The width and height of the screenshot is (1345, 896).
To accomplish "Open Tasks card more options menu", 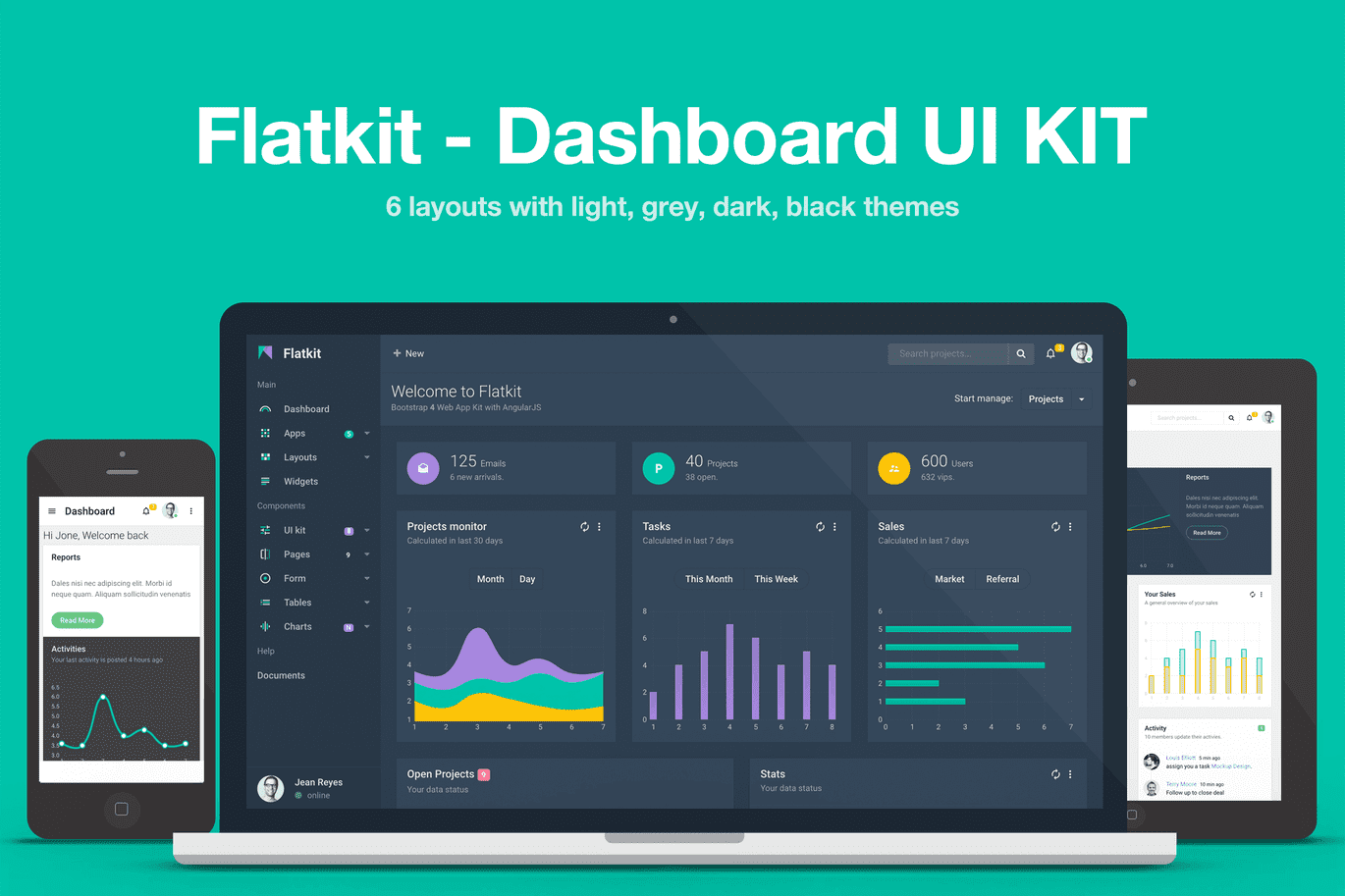I will click(x=835, y=527).
